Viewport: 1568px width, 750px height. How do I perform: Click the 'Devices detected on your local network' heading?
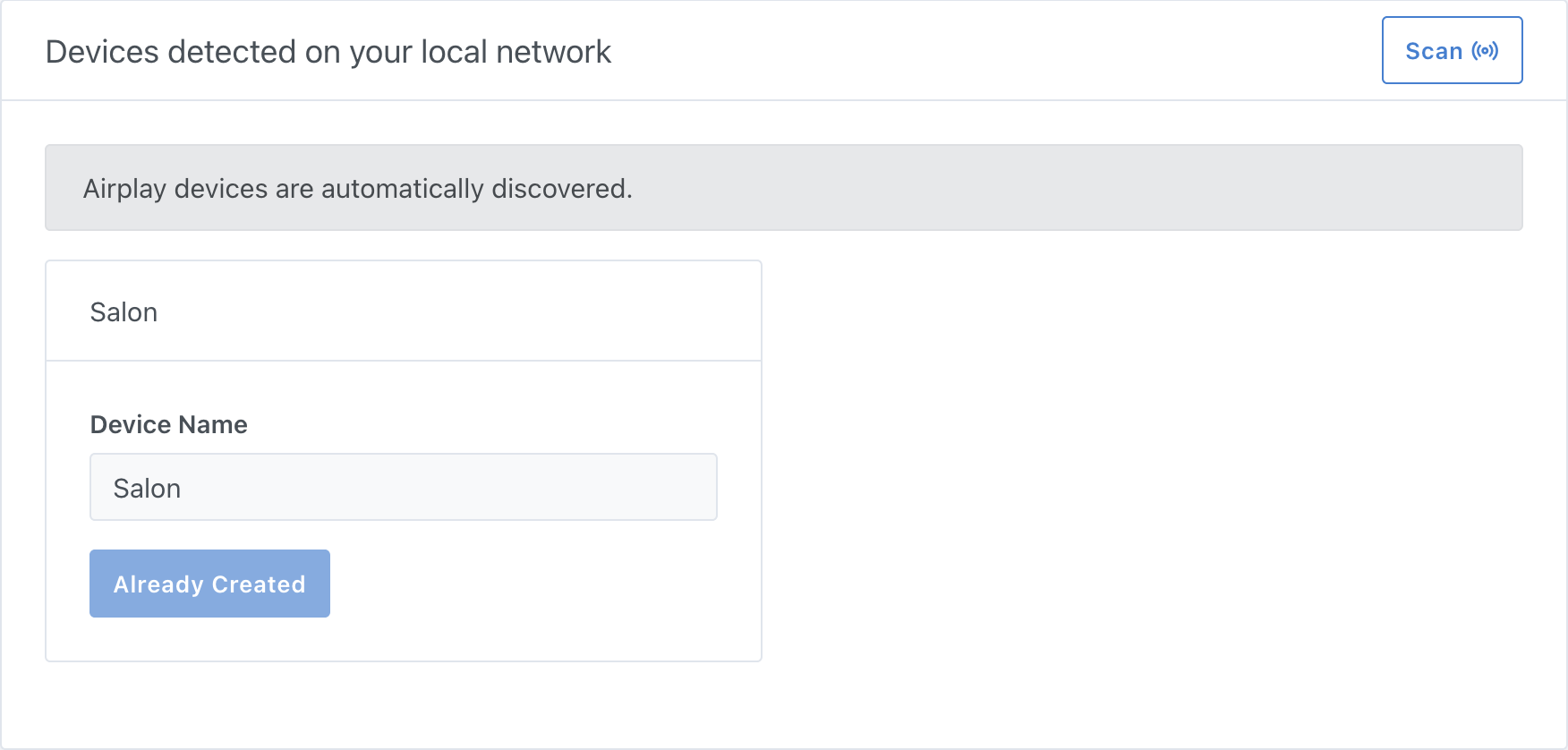[x=328, y=52]
